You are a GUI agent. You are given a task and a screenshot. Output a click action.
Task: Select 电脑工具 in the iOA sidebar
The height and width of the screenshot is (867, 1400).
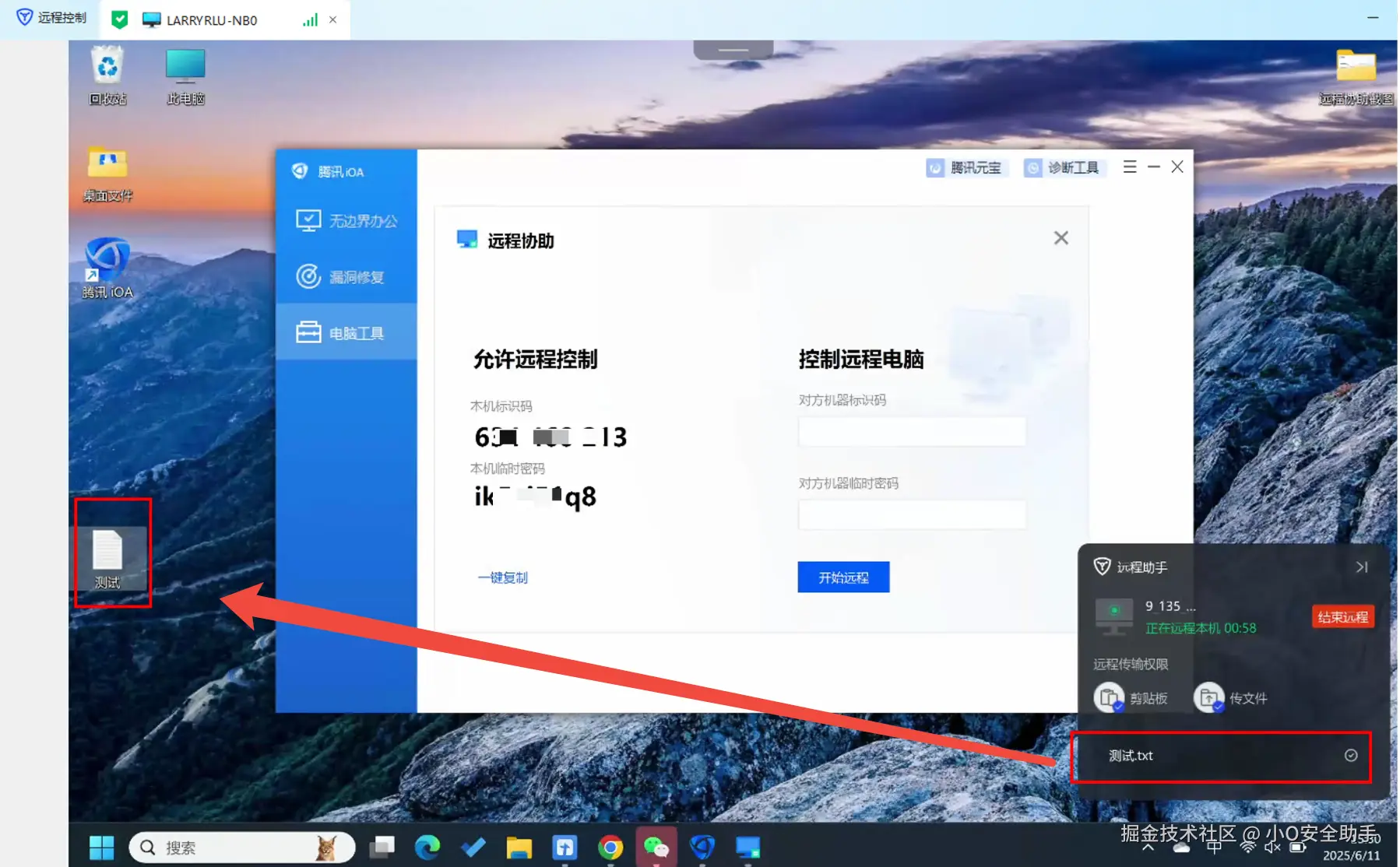(346, 333)
